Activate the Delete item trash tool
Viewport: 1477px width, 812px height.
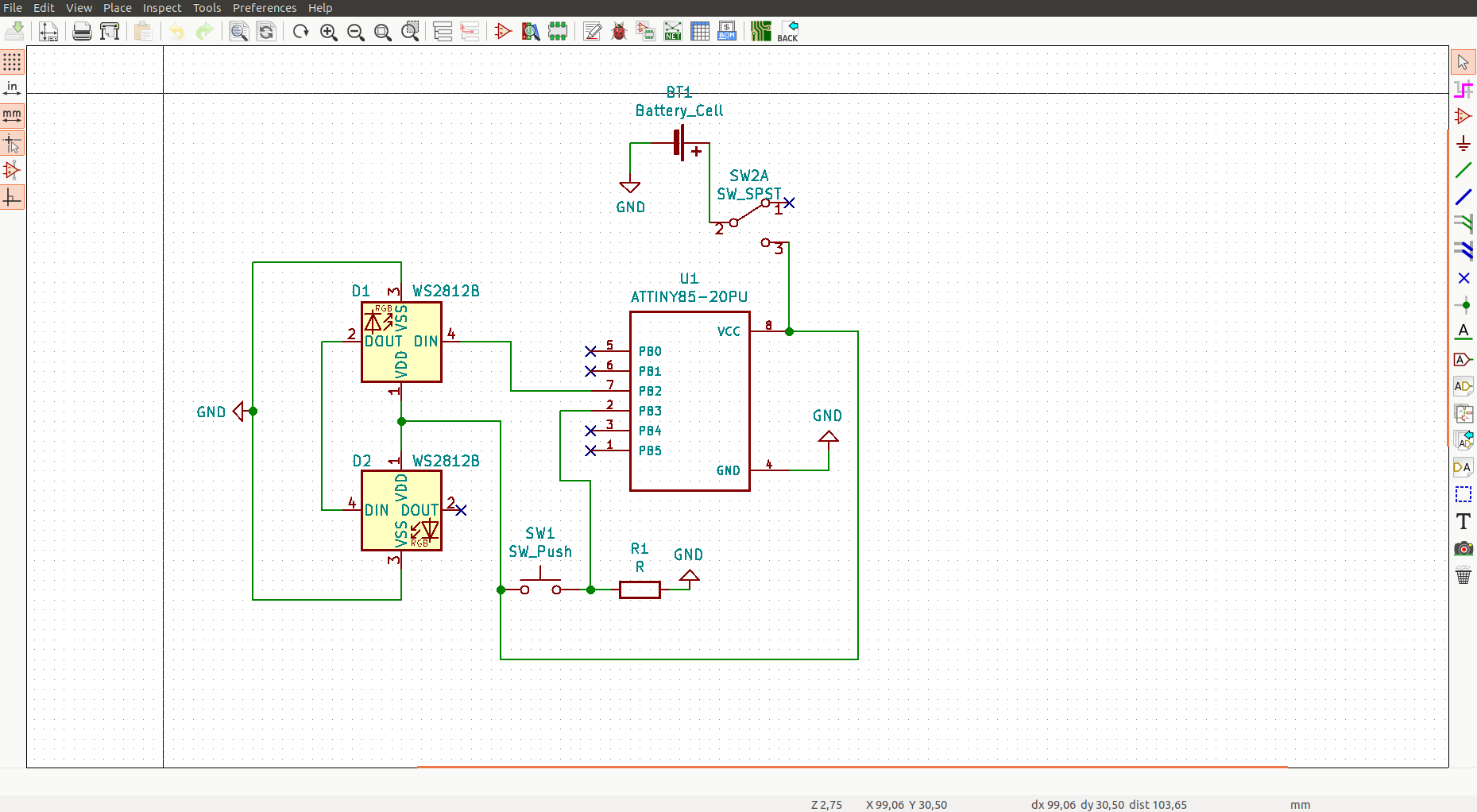tap(1463, 575)
